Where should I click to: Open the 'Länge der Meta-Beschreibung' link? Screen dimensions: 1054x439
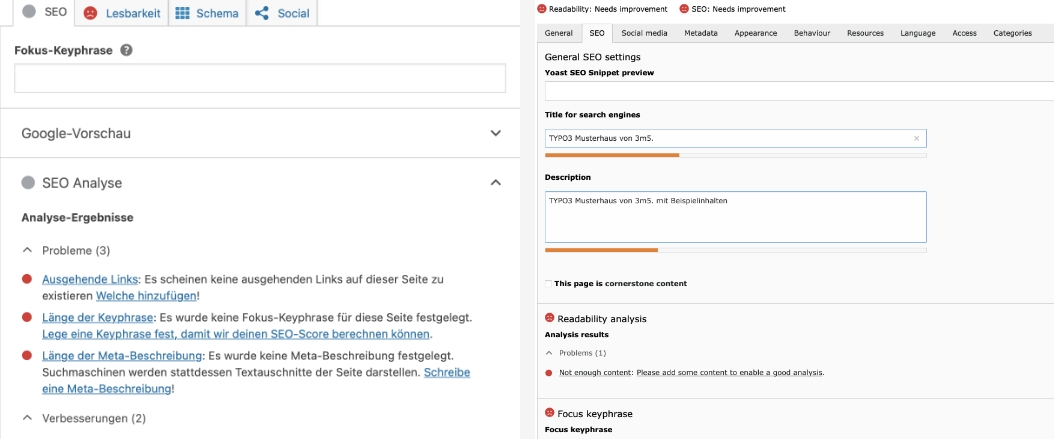pyautogui.click(x=122, y=355)
